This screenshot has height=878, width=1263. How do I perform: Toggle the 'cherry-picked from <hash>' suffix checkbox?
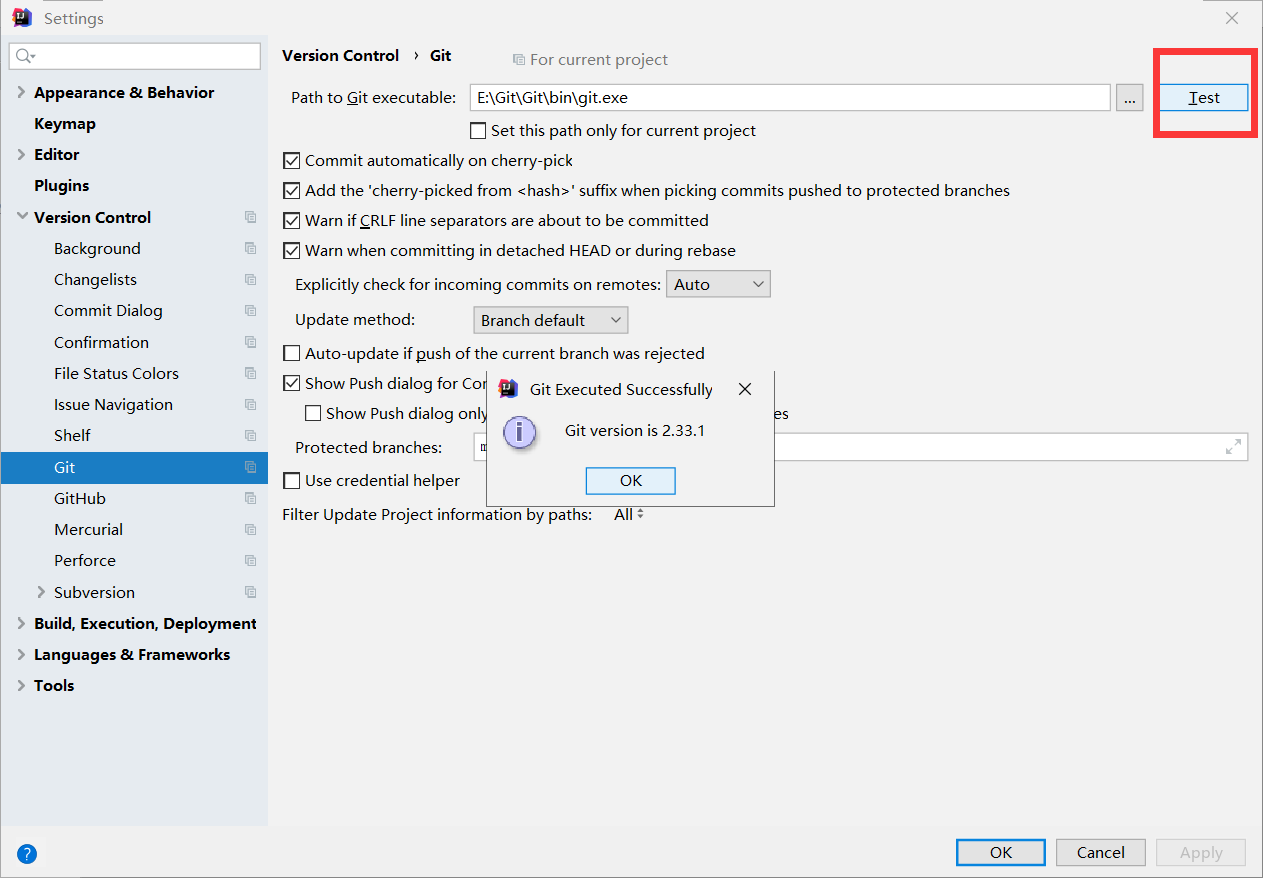click(292, 190)
